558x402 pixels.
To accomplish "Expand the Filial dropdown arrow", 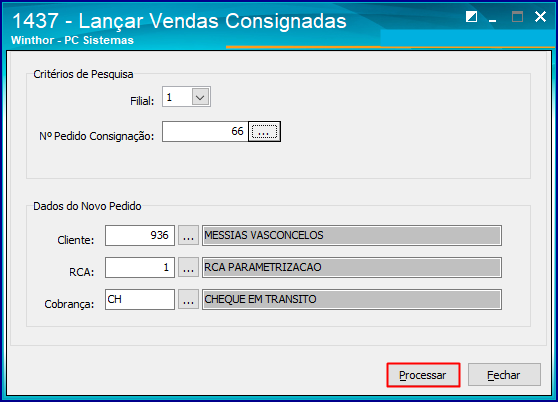I will pyautogui.click(x=200, y=97).
